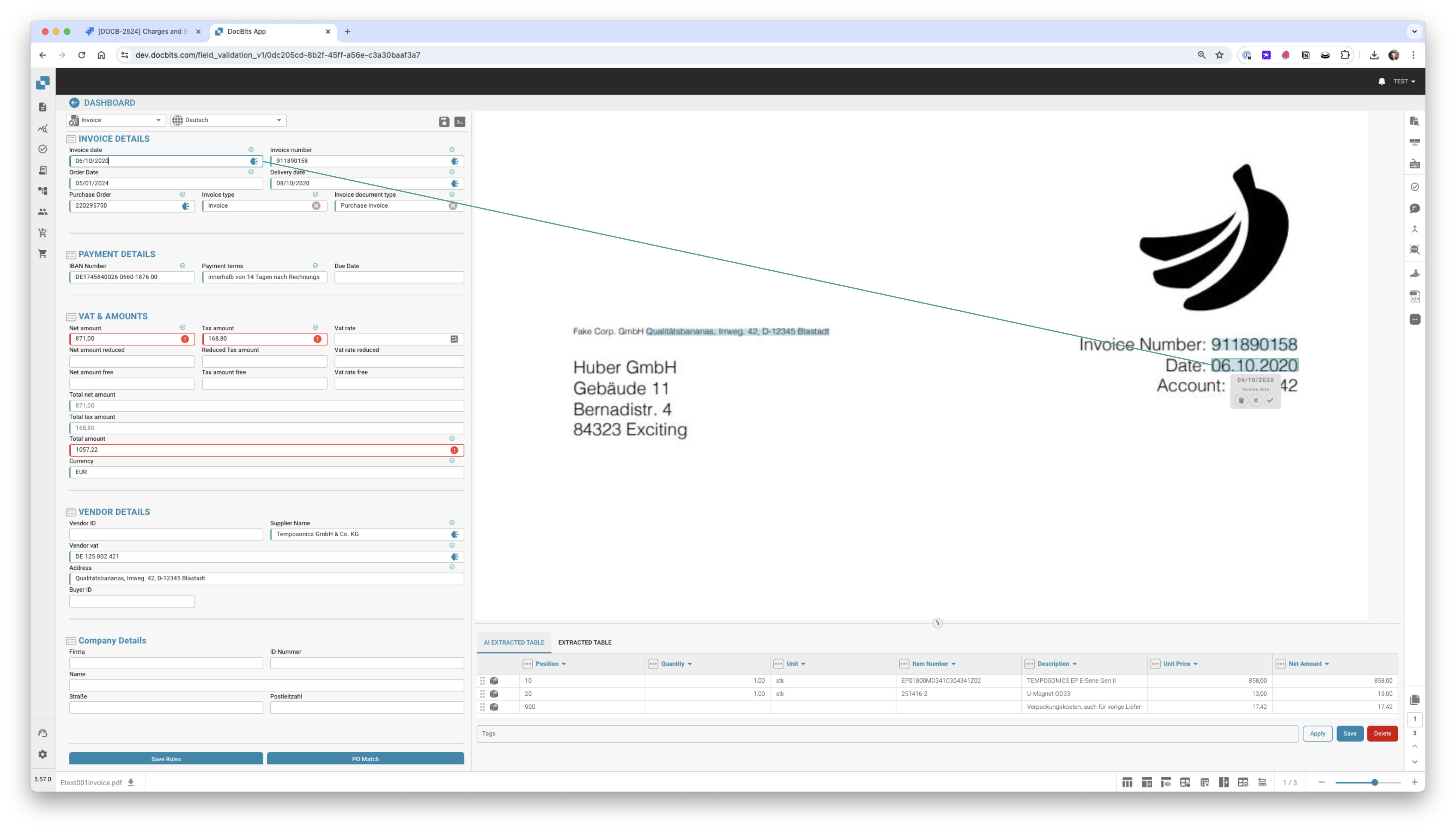The width and height of the screenshot is (1456, 832).
Task: Click the document zoom slider handle
Action: [x=1374, y=782]
